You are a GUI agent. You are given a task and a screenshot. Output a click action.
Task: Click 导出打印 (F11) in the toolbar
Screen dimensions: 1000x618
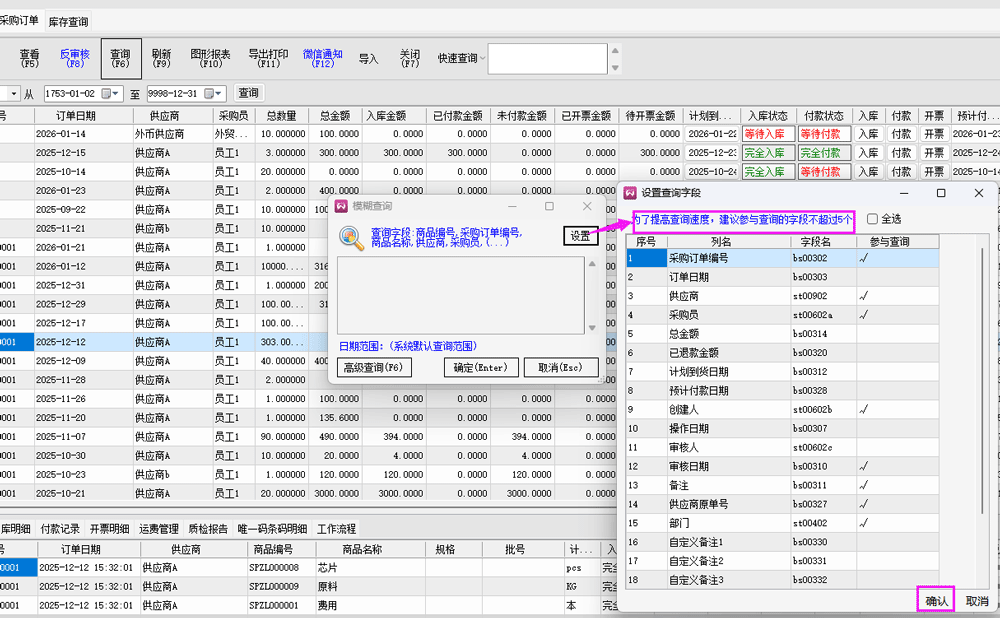[x=267, y=58]
